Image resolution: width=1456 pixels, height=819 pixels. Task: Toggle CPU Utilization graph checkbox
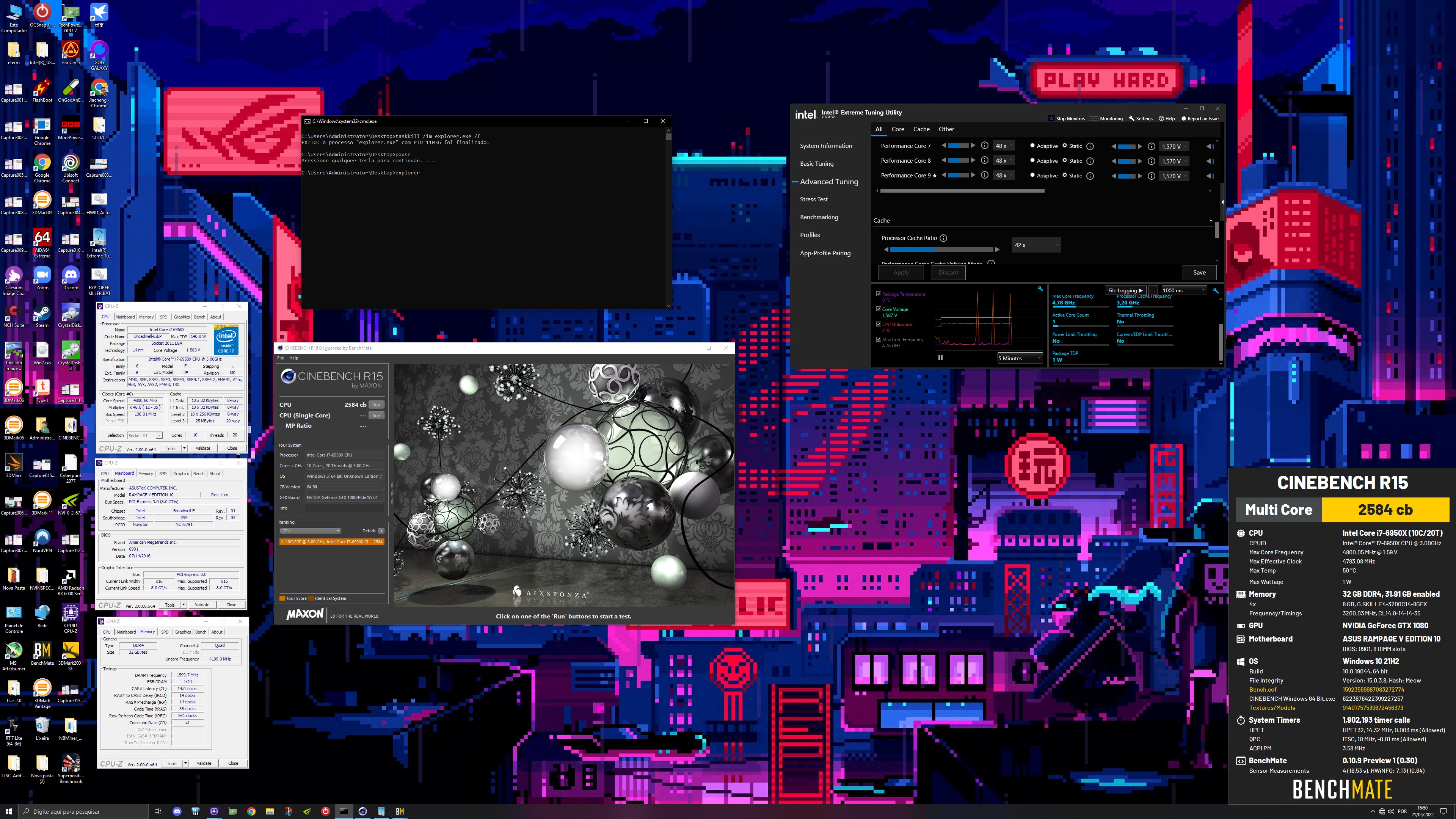coord(879,325)
